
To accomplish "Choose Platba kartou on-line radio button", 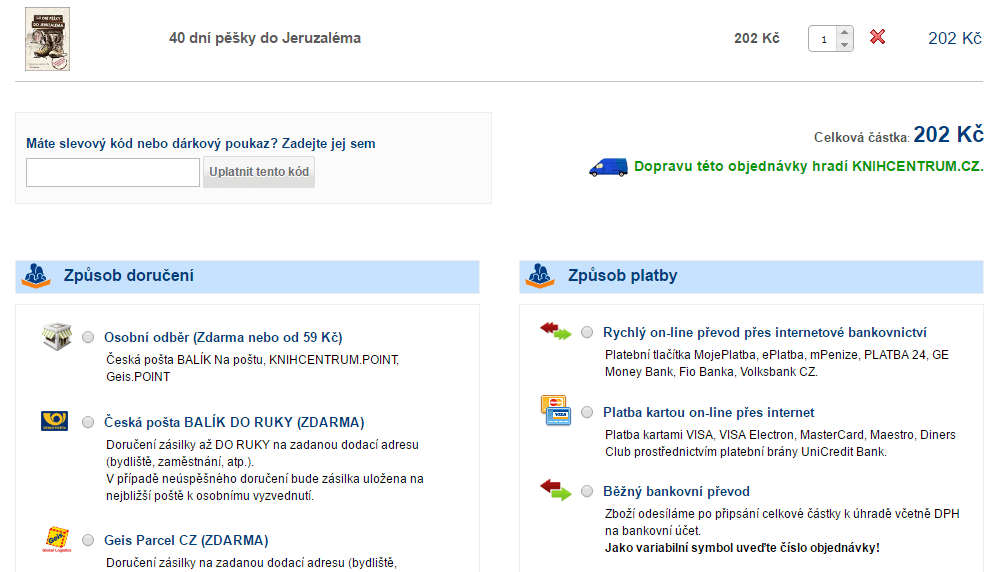I will 587,412.
